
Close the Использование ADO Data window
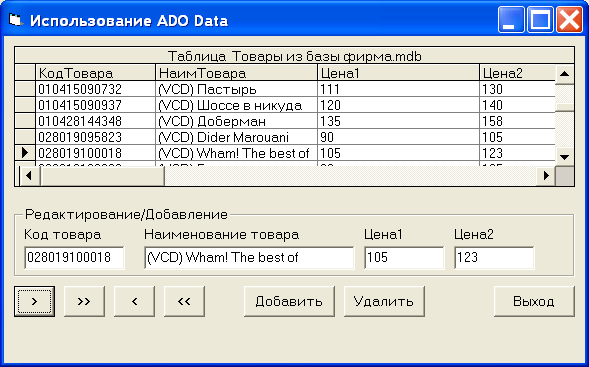tap(569, 20)
